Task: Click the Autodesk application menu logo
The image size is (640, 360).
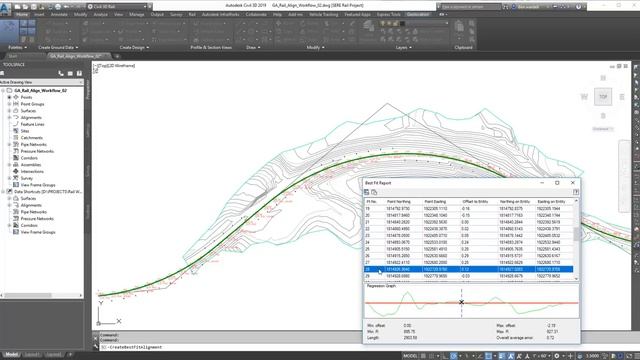Action: coord(6,8)
